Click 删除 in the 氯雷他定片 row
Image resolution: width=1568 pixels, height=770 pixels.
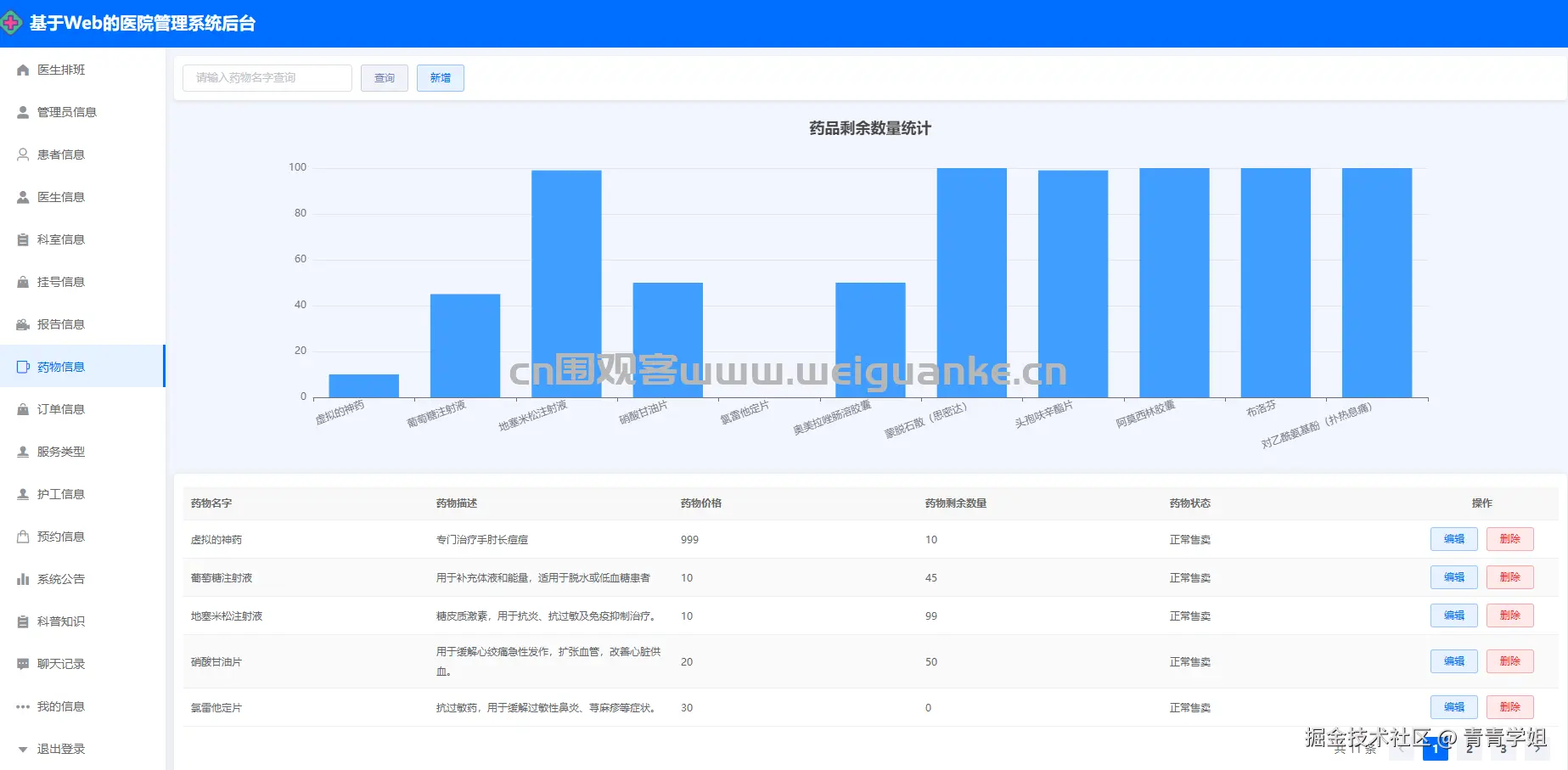(x=1510, y=707)
